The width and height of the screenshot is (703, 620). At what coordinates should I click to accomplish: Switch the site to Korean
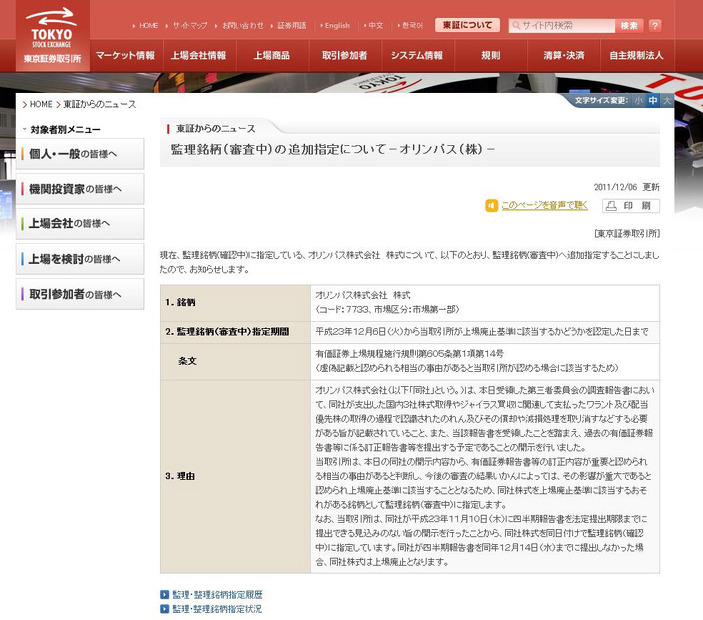(412, 26)
